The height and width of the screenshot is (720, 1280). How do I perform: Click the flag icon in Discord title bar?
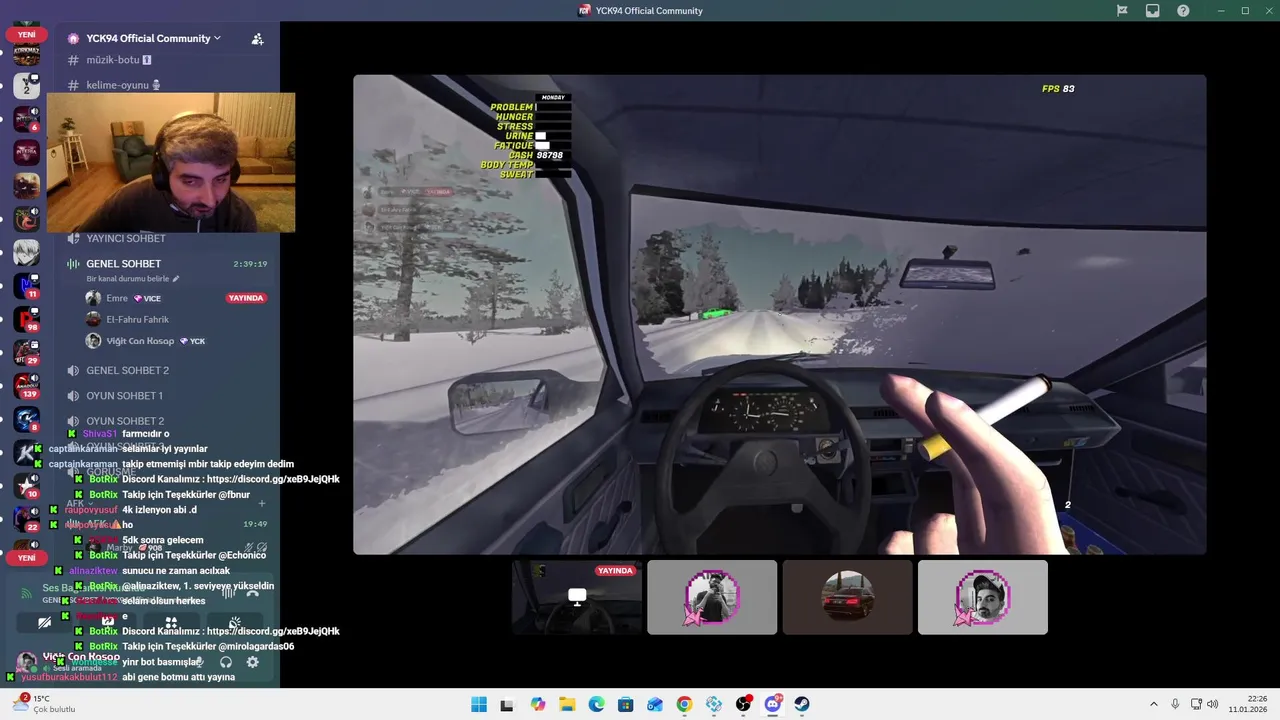(1122, 10)
